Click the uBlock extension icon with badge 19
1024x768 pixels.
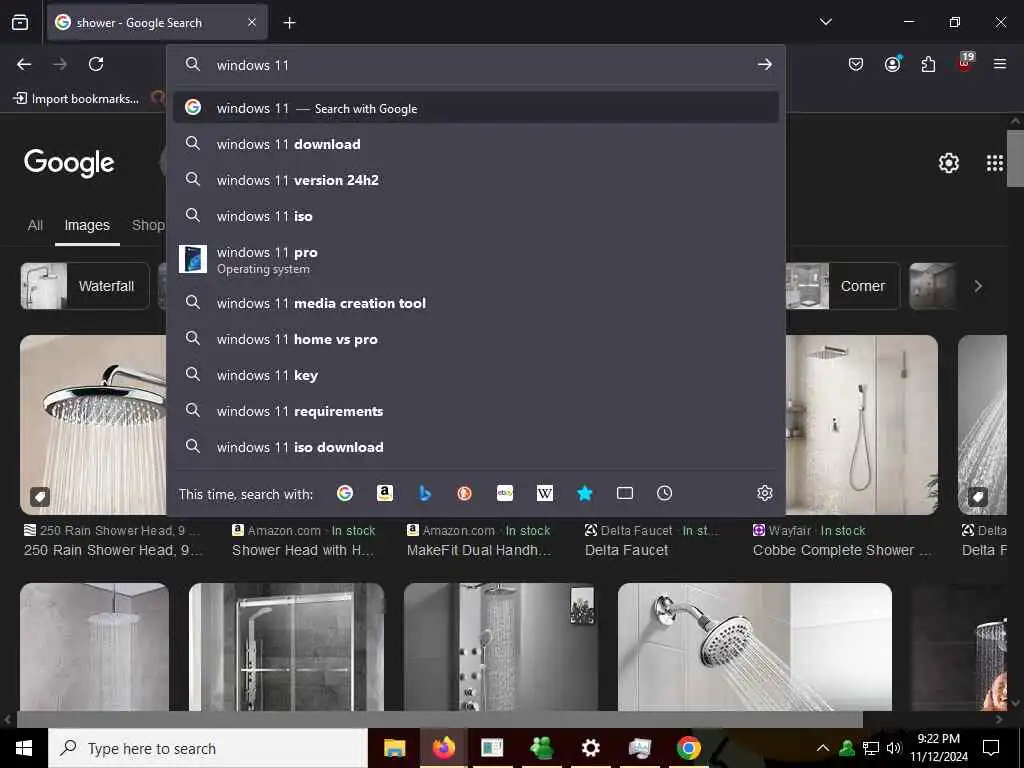[965, 63]
